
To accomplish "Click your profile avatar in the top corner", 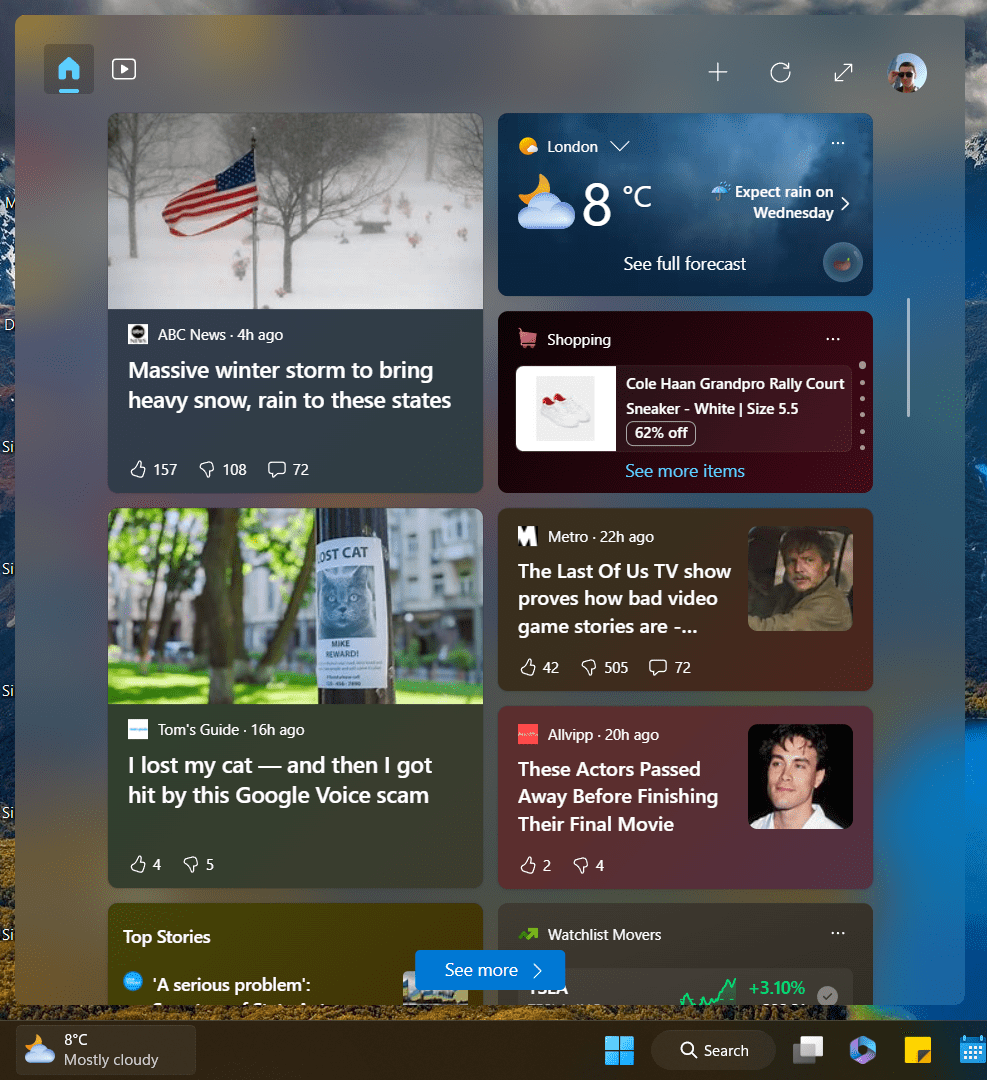I will coord(907,72).
